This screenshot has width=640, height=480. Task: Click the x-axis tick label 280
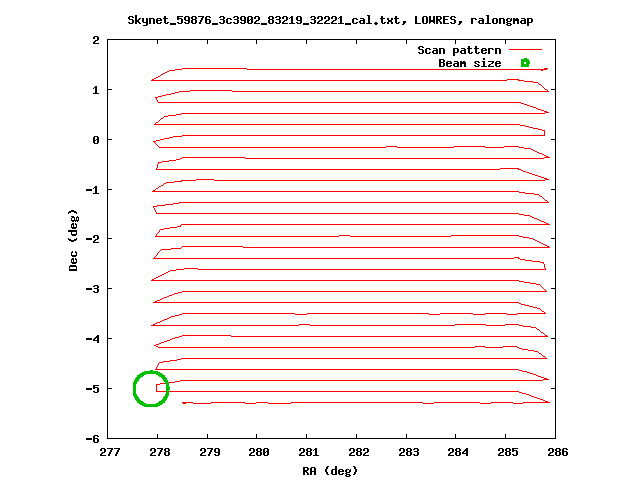[259, 452]
